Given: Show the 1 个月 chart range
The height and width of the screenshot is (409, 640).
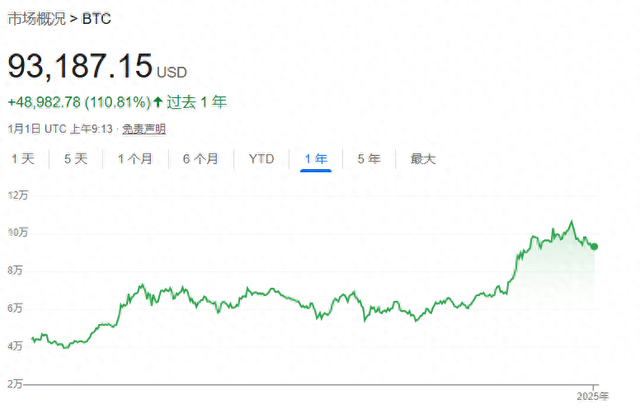Looking at the screenshot, I should click(x=135, y=159).
